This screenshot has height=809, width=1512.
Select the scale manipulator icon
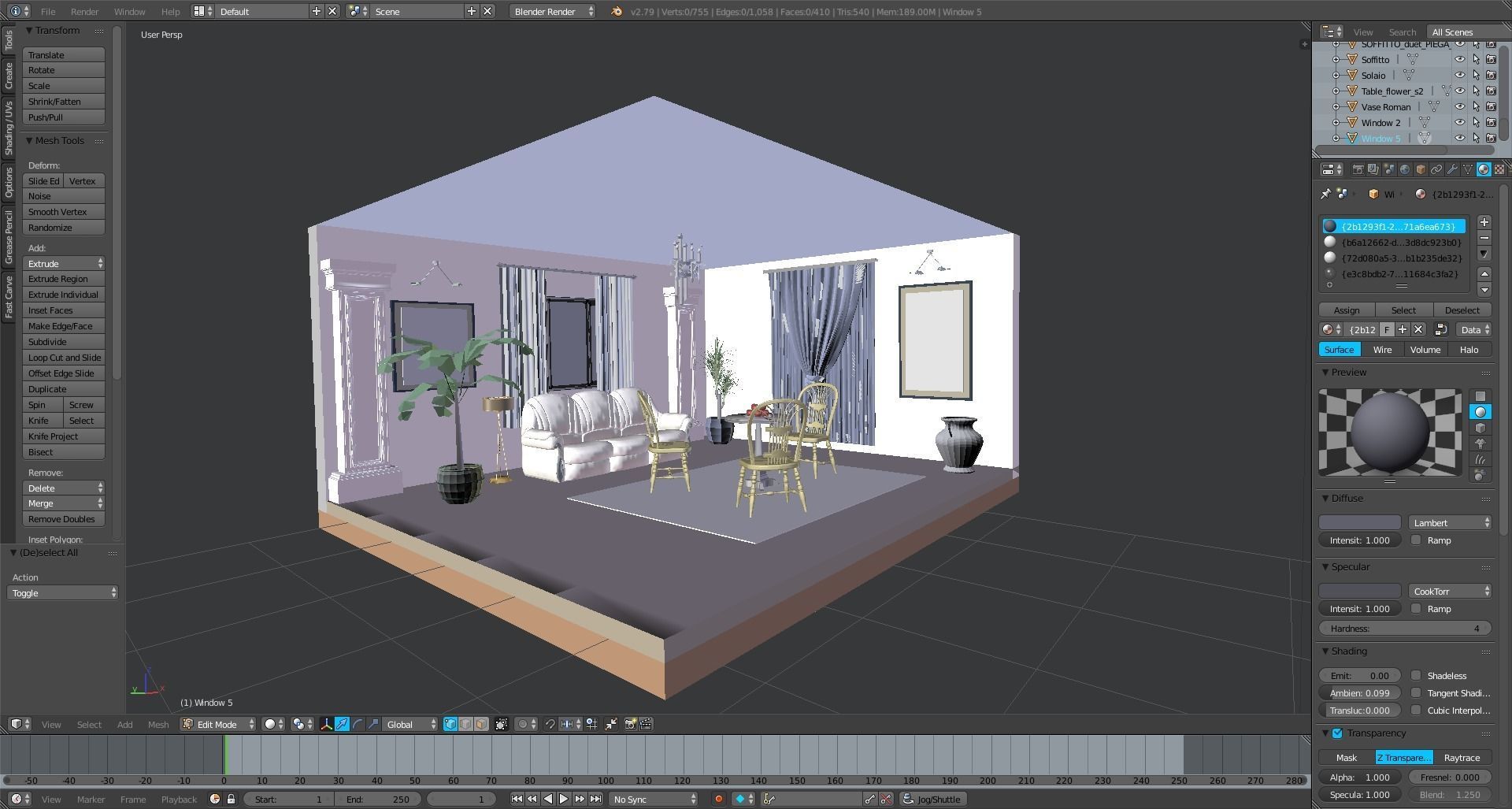pyautogui.click(x=373, y=724)
